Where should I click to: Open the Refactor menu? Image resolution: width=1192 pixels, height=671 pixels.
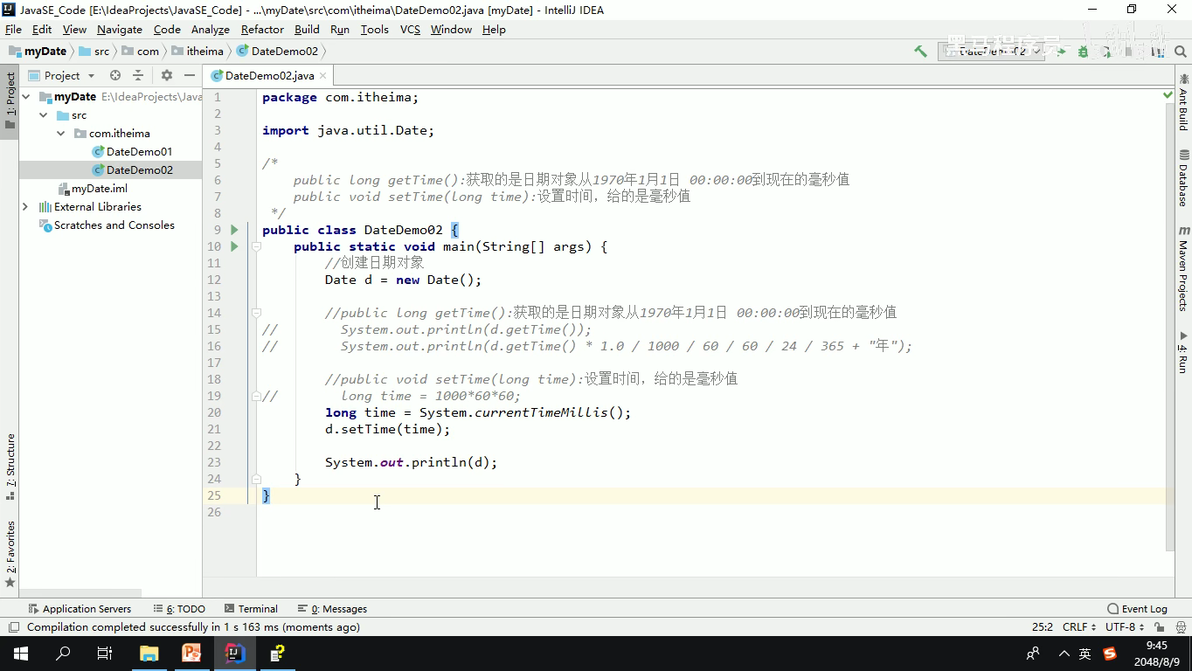click(262, 30)
